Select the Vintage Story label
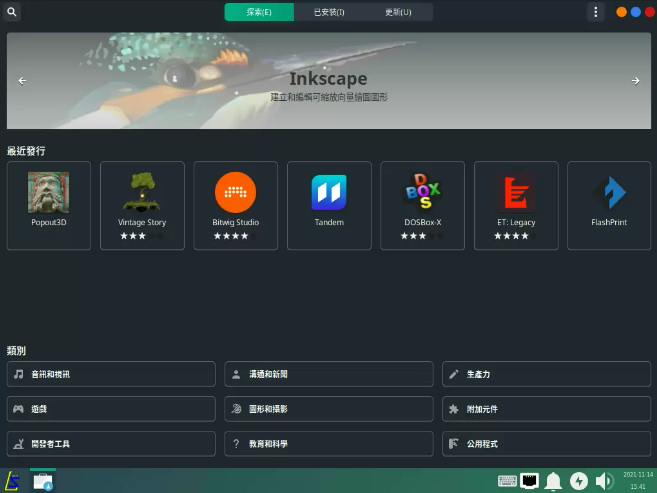The height and width of the screenshot is (493, 657). pos(142,222)
